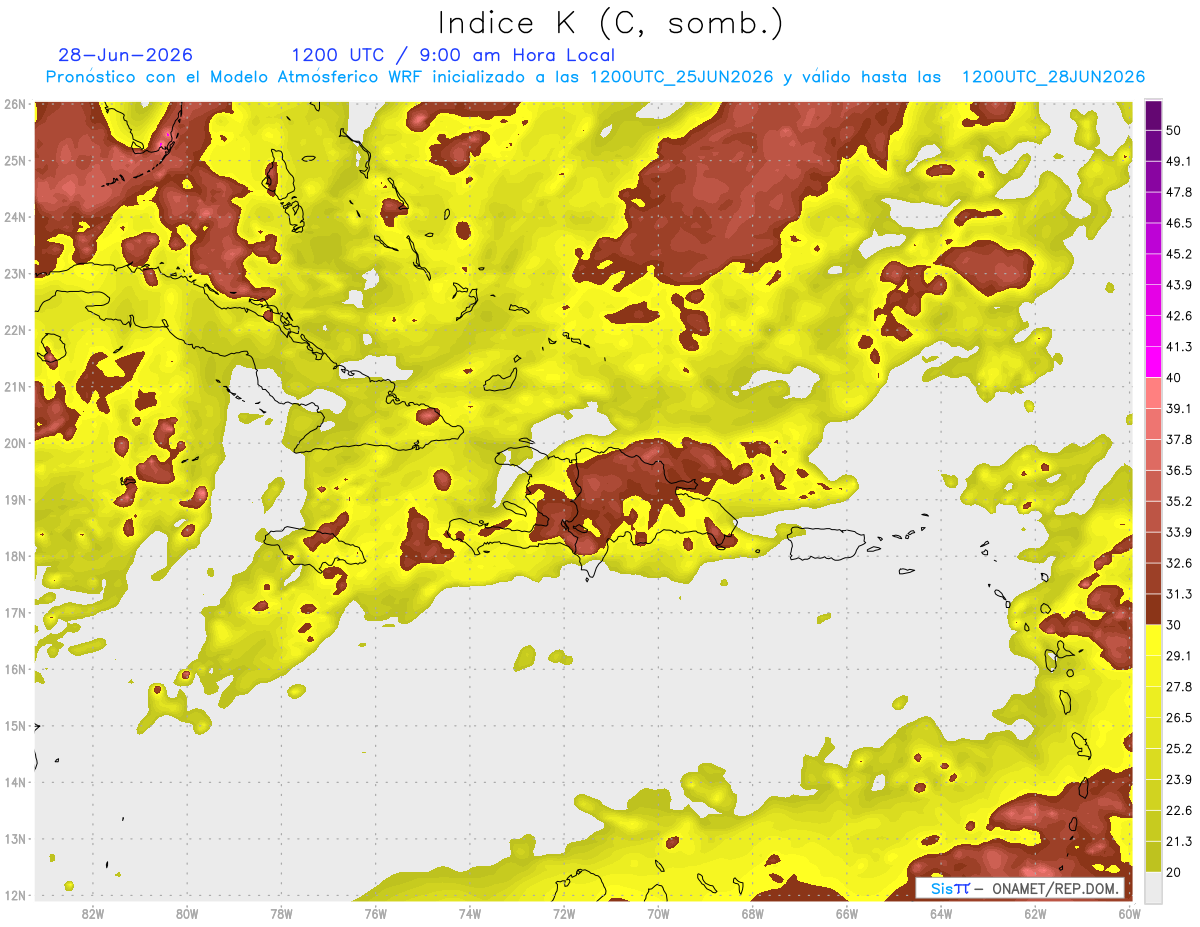Click the '15N' latitude label
Screen dimensions: 1200x927
(15, 726)
